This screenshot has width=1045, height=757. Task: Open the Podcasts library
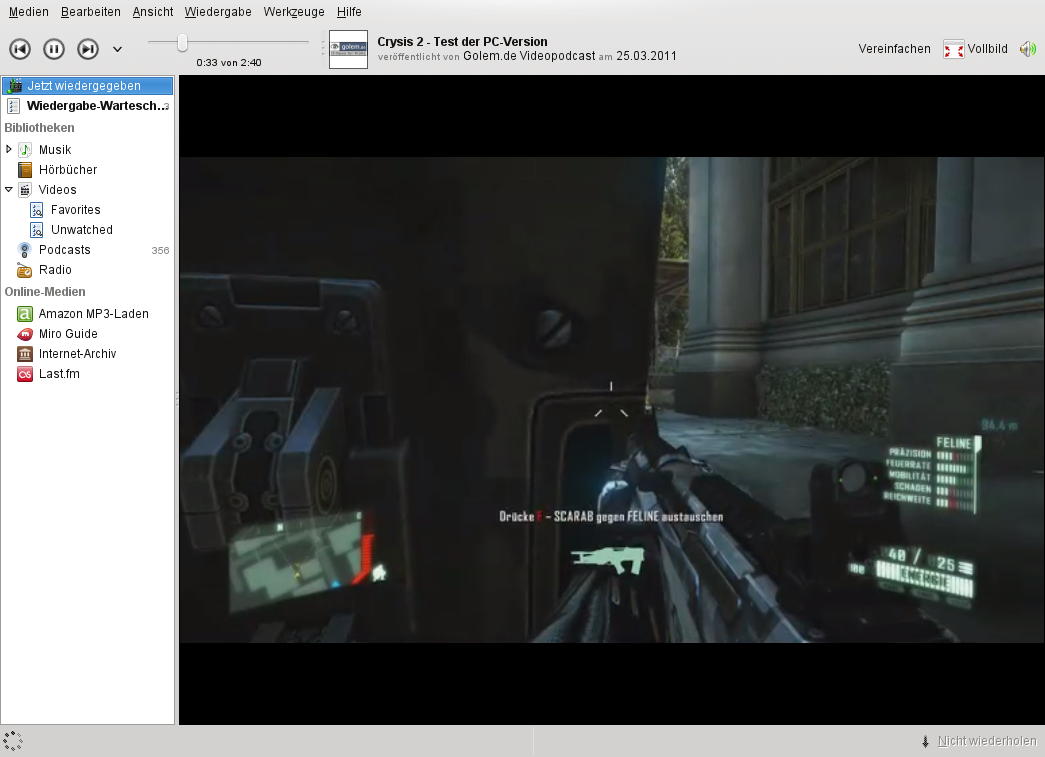(x=65, y=249)
